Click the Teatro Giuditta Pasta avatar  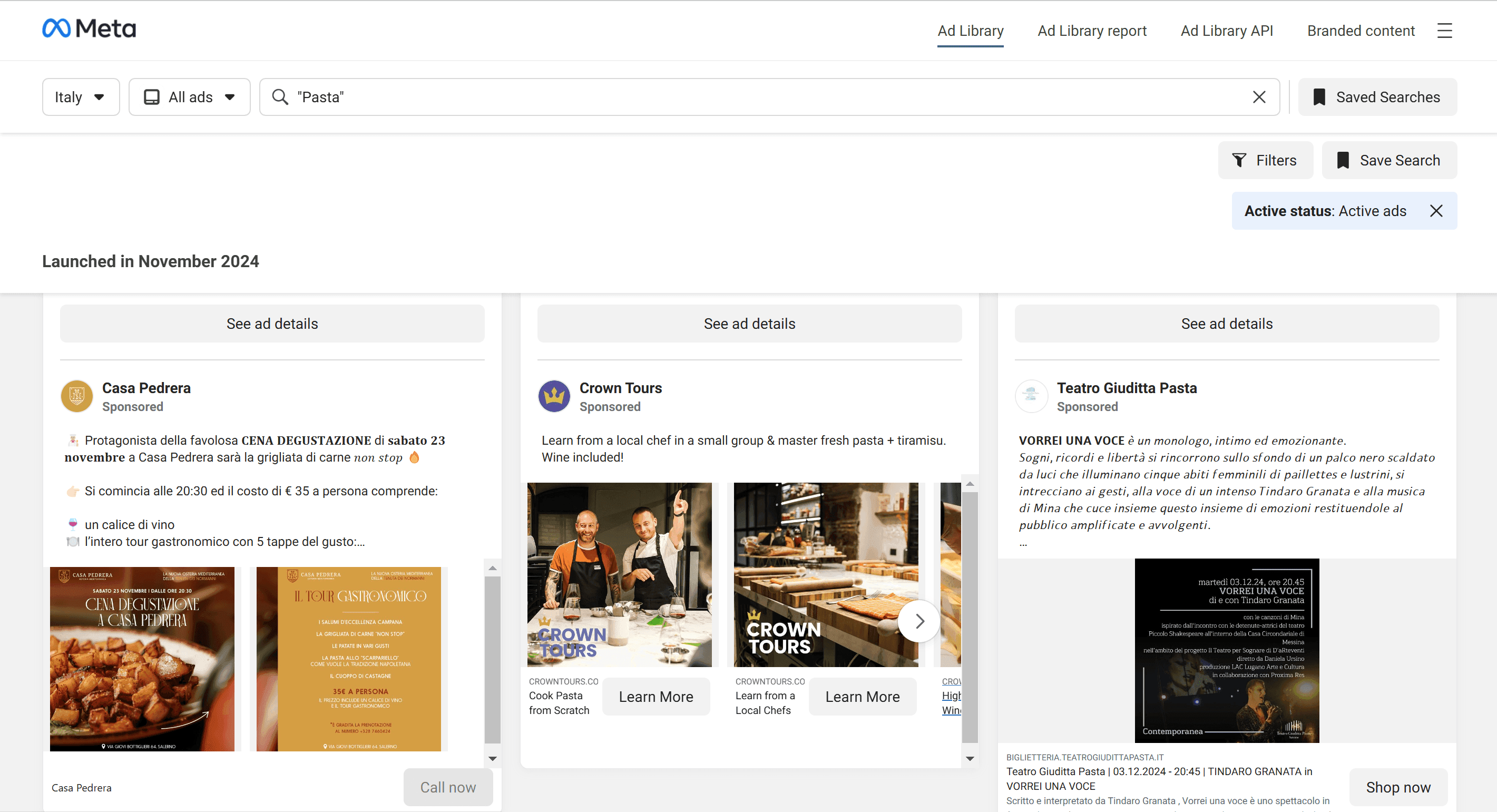tap(1031, 396)
